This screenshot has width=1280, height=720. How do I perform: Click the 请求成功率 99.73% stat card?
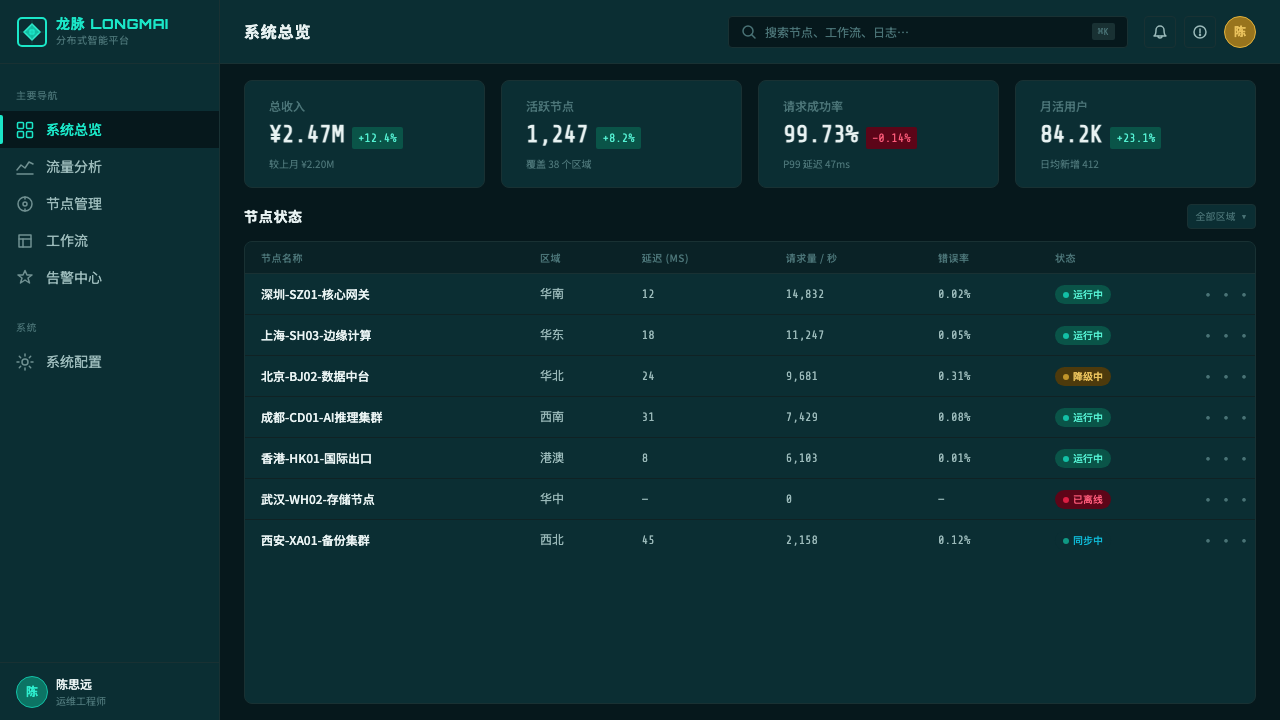(x=878, y=134)
